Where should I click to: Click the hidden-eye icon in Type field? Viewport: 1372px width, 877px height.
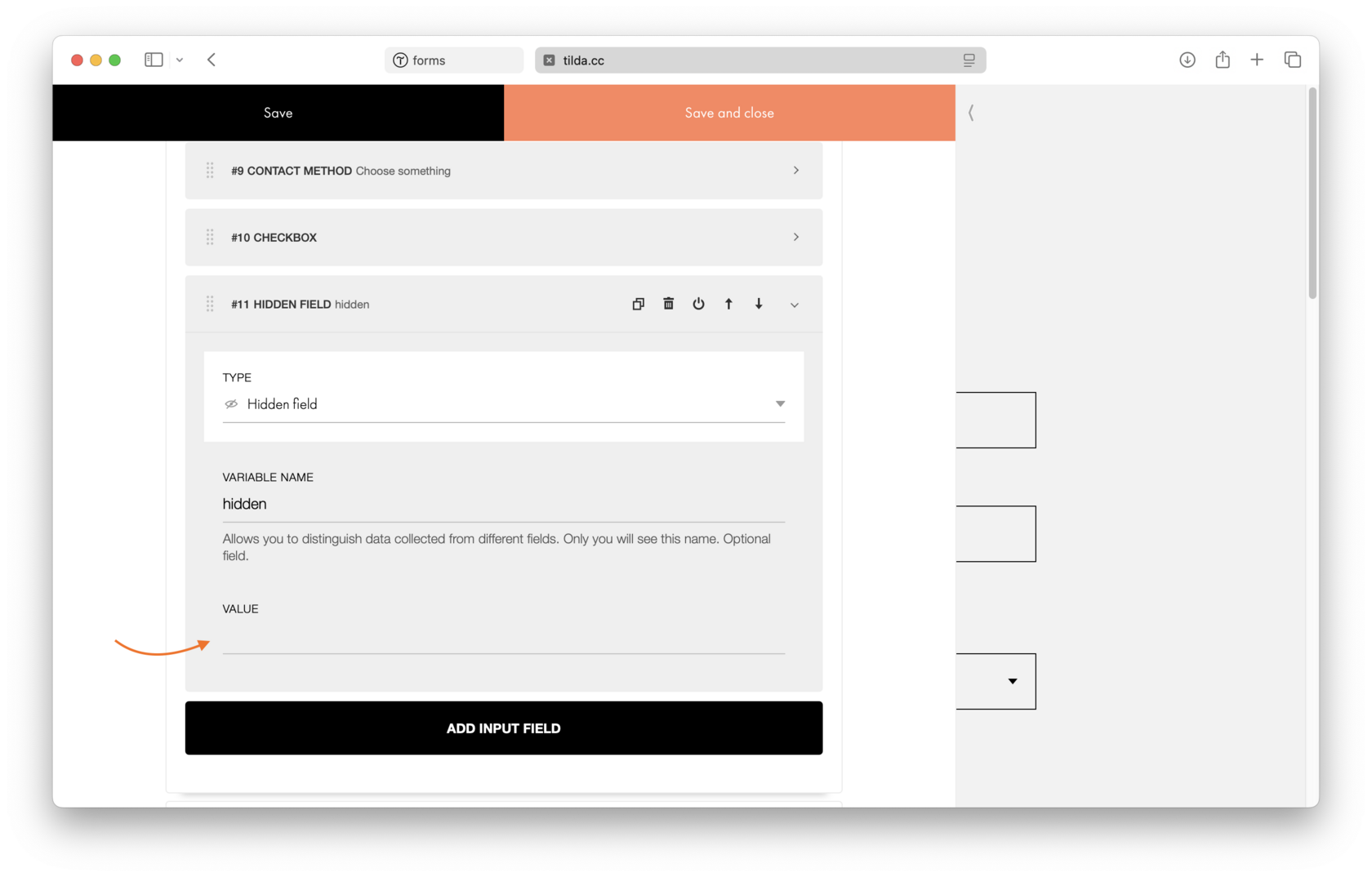(x=231, y=404)
